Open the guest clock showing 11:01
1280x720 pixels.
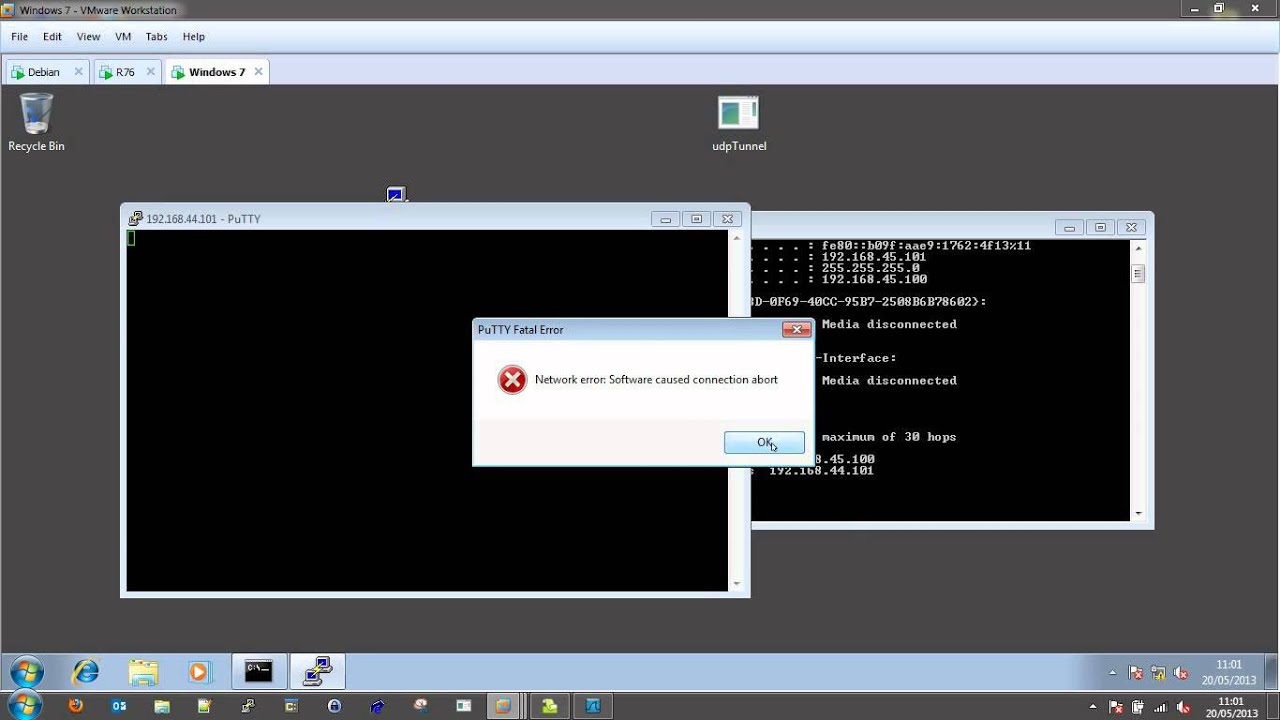[1229, 672]
